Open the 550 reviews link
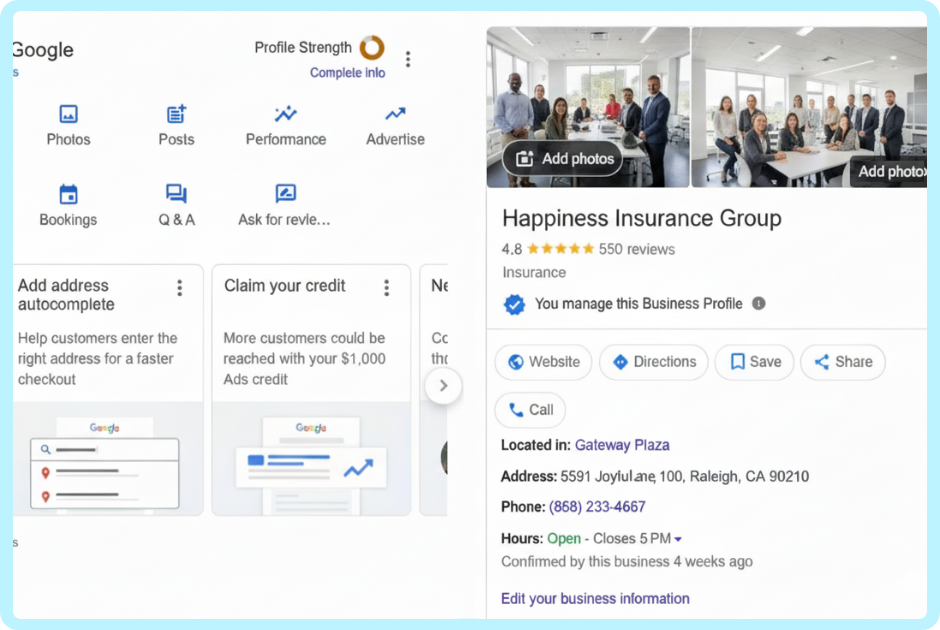 637,249
